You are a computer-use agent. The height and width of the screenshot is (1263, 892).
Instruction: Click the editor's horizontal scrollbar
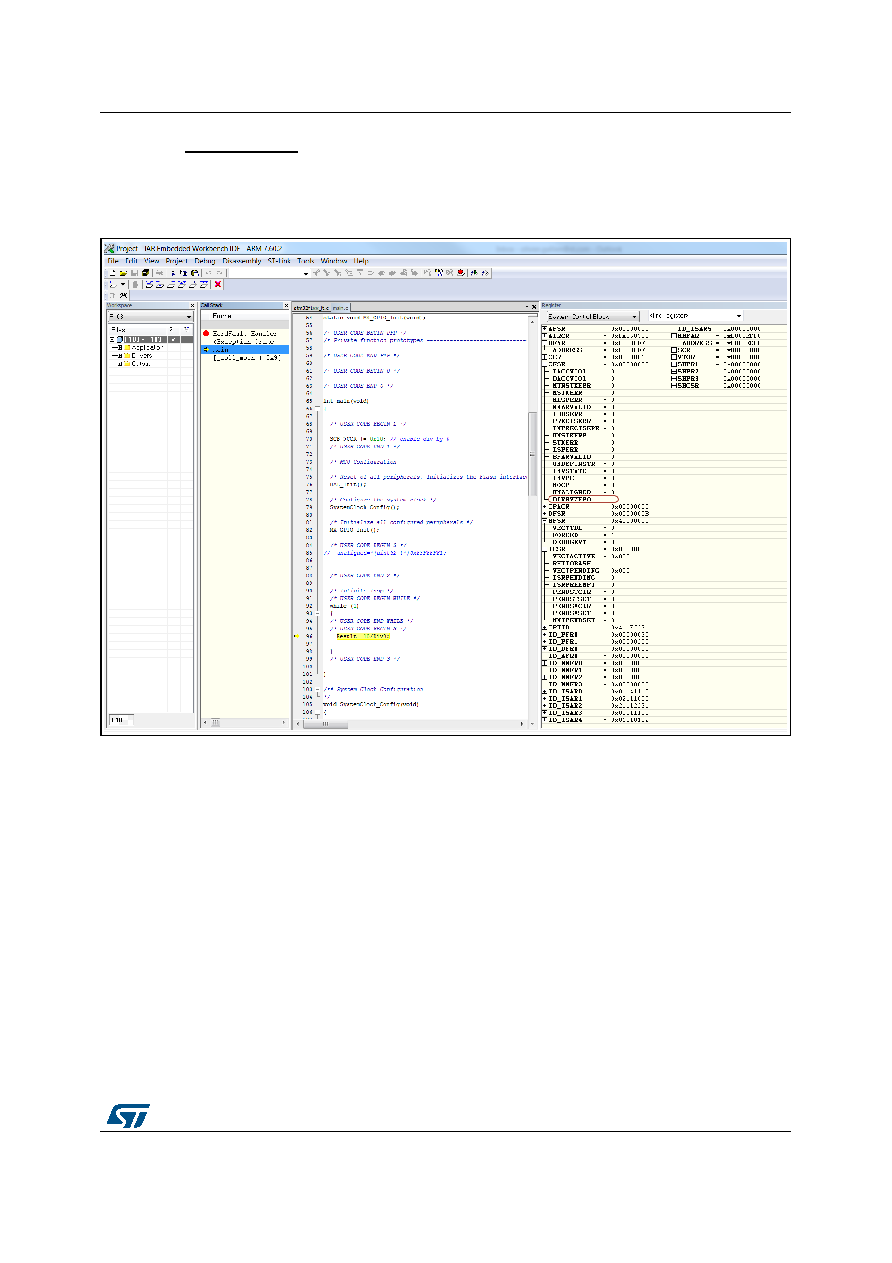click(x=410, y=722)
